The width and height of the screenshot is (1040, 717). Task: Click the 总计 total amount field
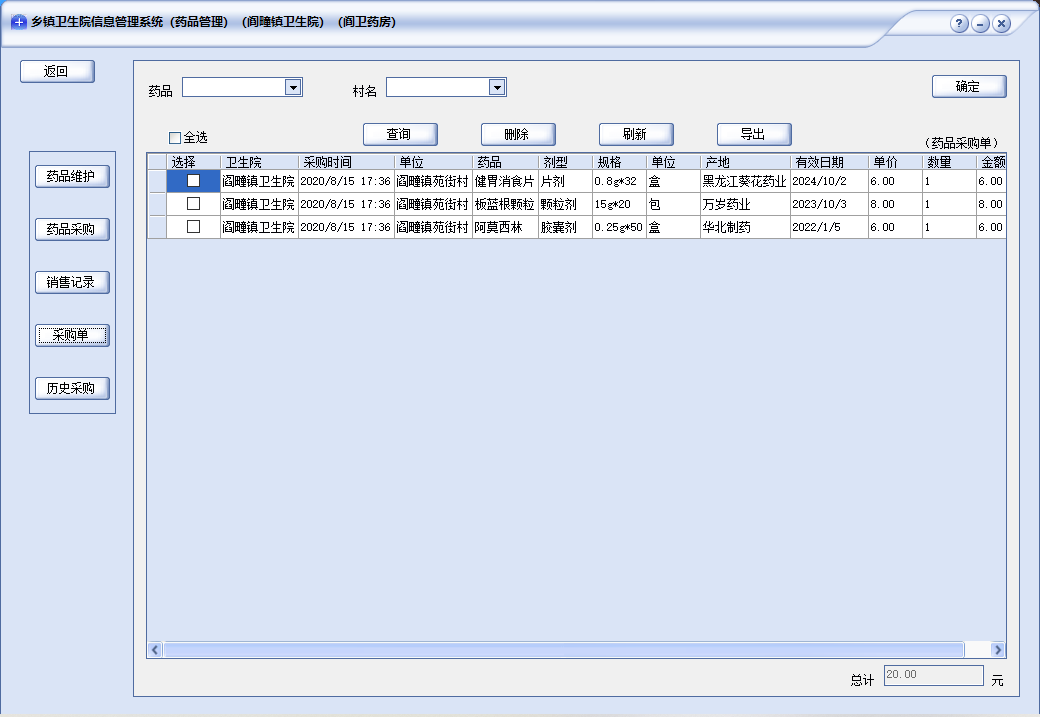pyautogui.click(x=933, y=675)
